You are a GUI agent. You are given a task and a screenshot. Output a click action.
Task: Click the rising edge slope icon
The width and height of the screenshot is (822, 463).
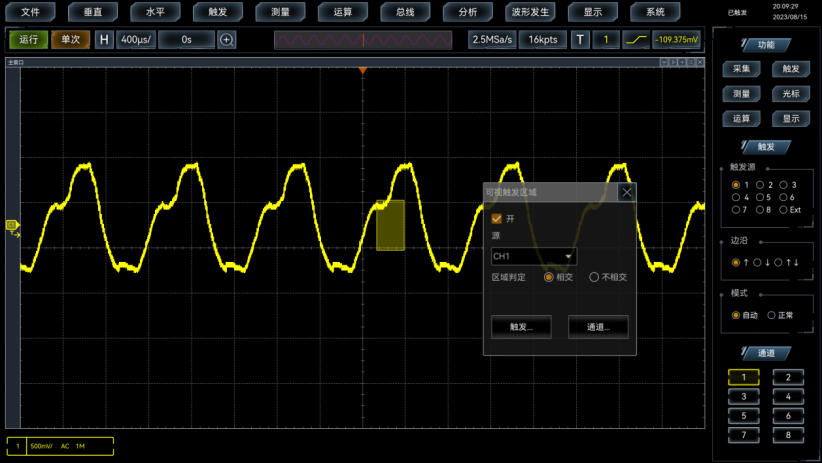pyautogui.click(x=635, y=40)
